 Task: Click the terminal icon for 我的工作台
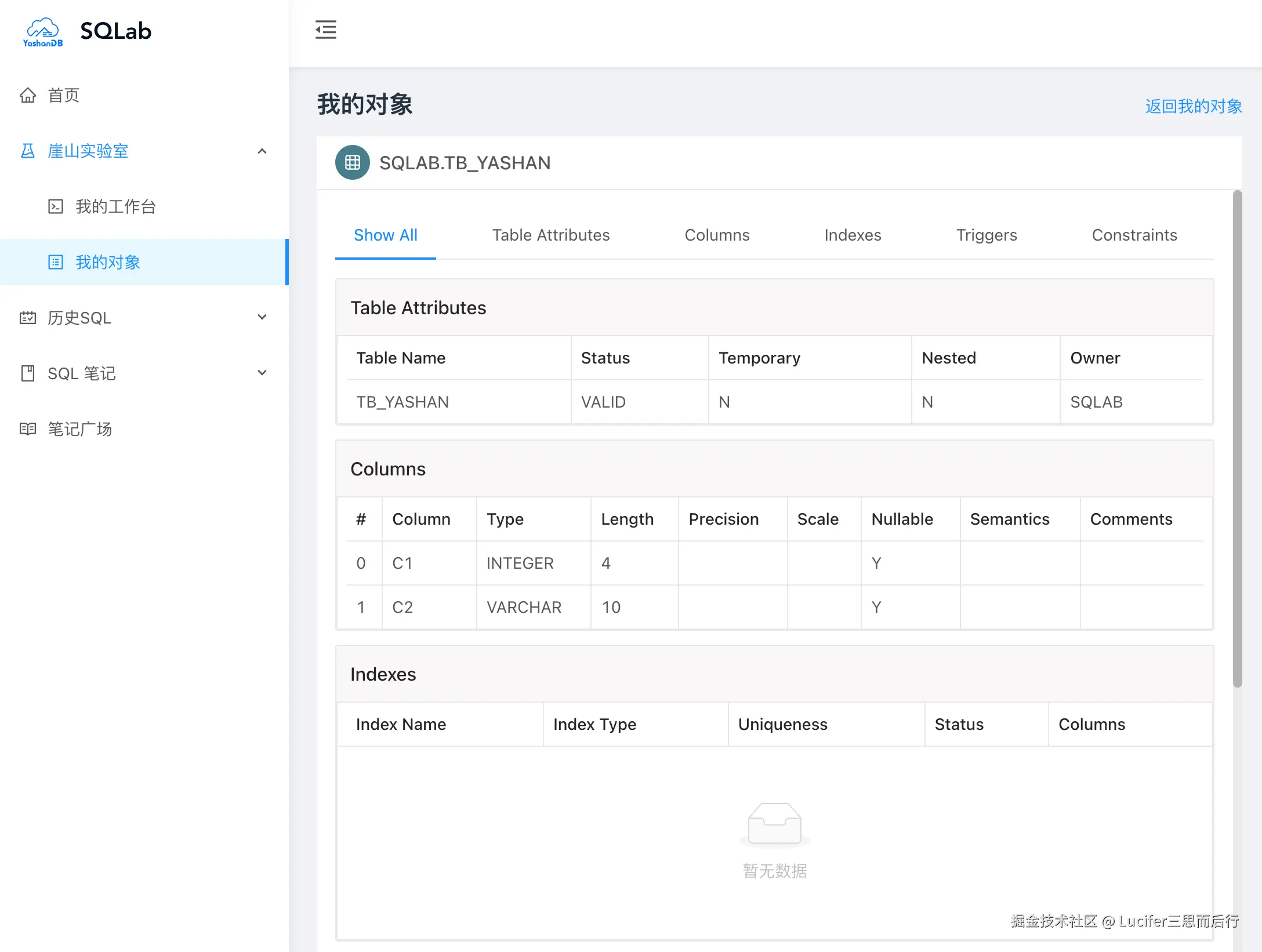pos(56,206)
